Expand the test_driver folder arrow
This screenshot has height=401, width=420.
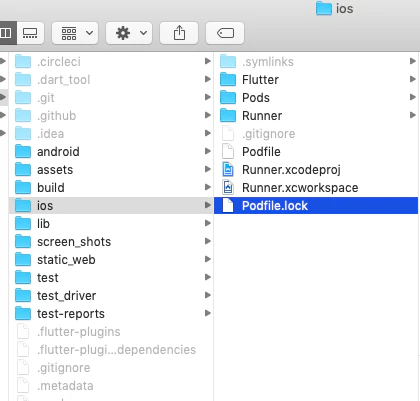208,295
